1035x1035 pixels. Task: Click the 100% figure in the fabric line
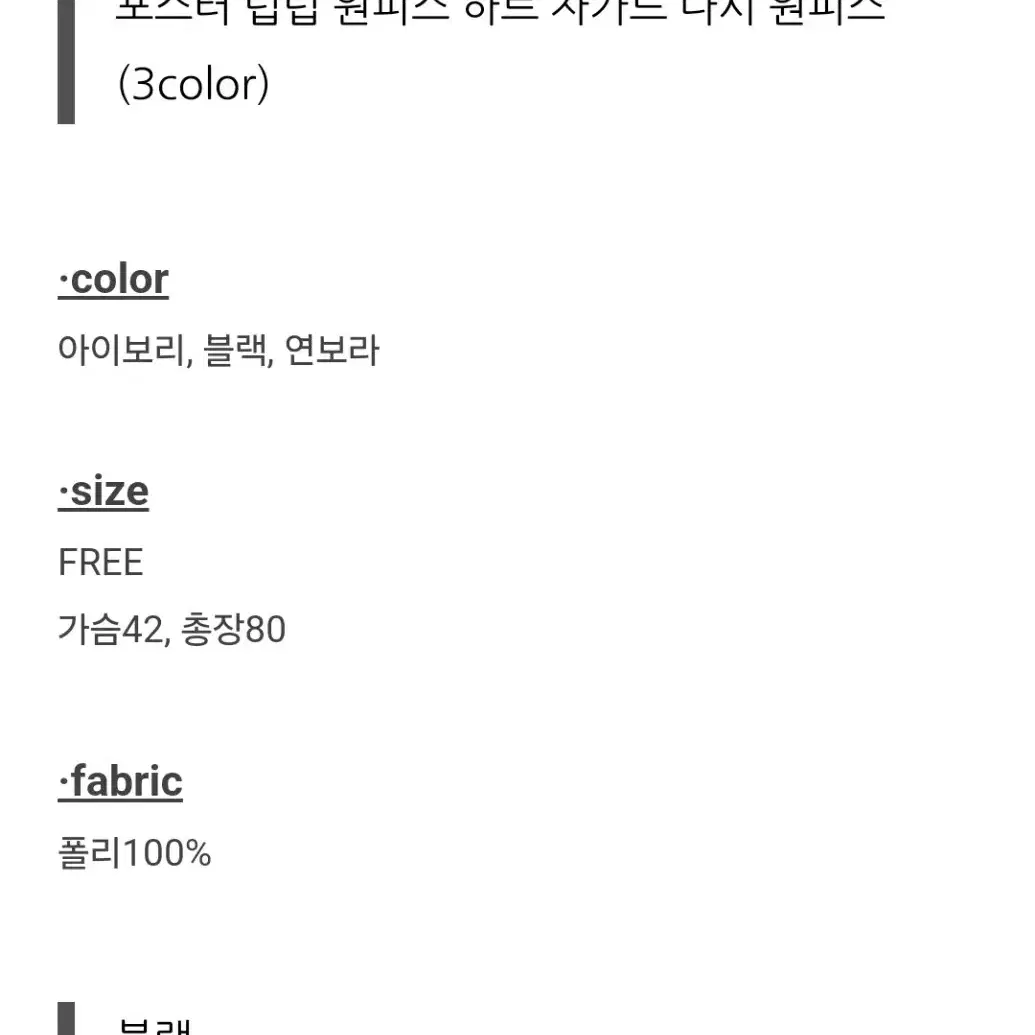(x=167, y=853)
